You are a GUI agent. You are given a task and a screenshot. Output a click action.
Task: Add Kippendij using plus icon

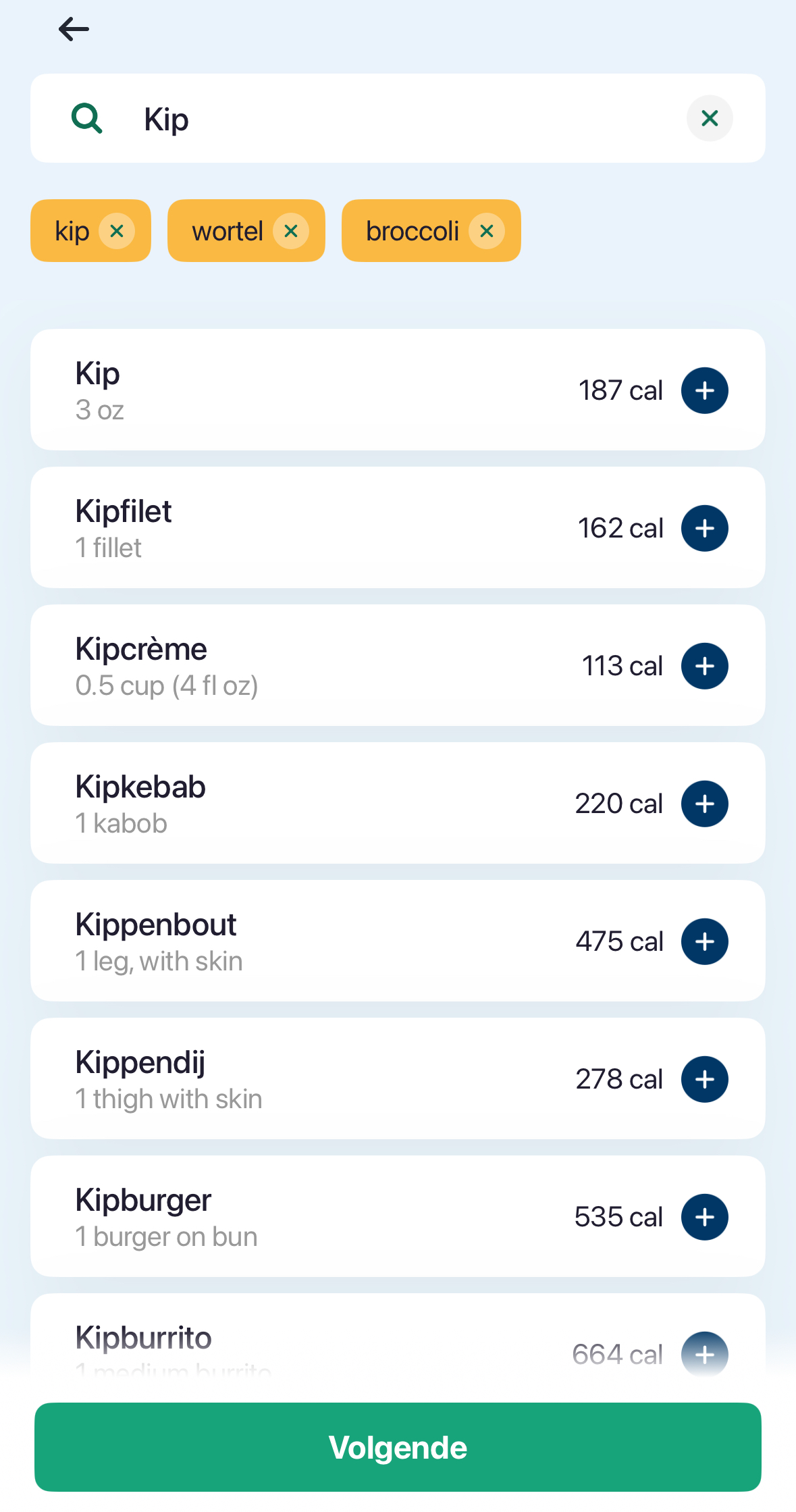point(704,1079)
